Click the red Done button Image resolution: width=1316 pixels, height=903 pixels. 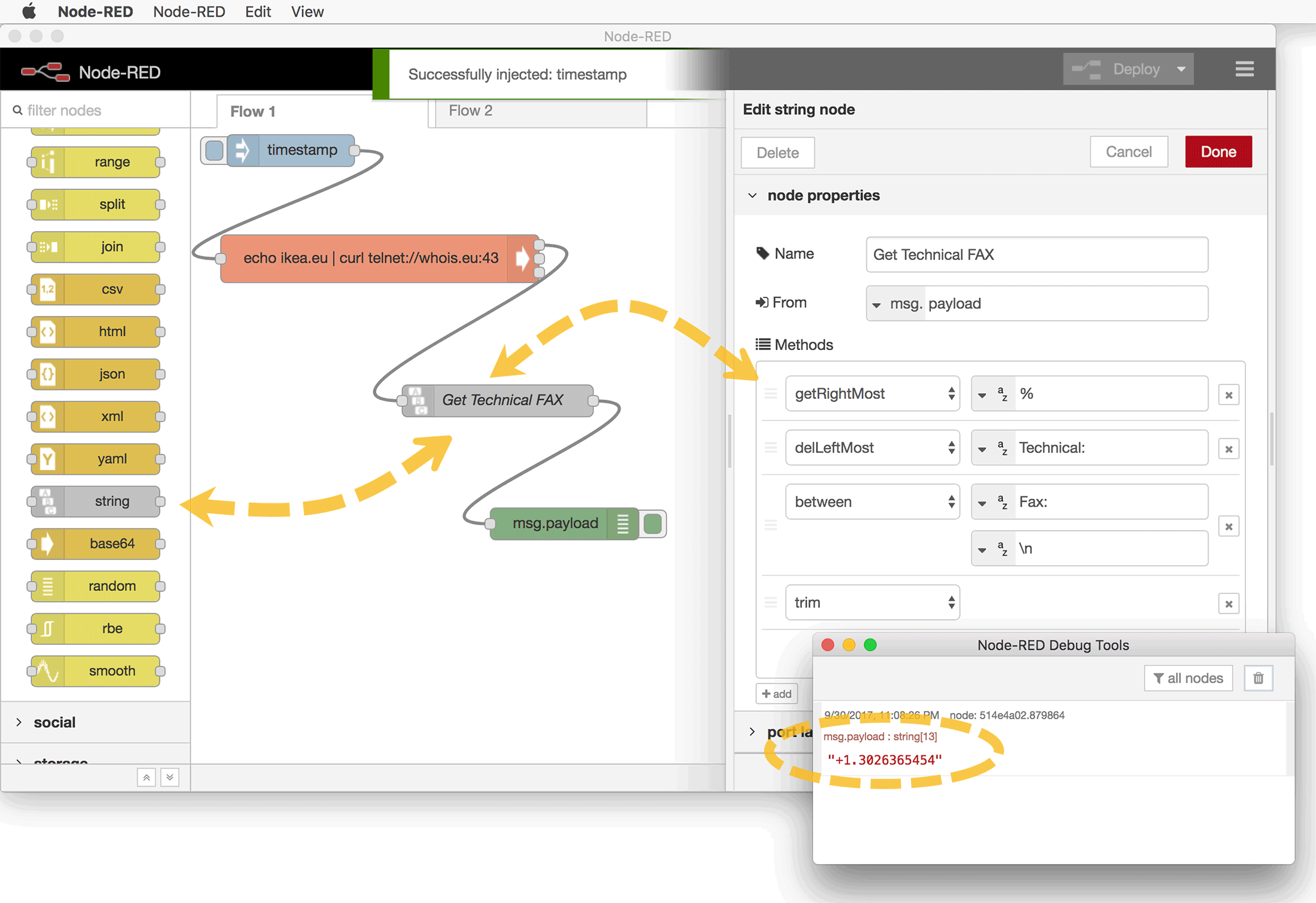[1218, 152]
